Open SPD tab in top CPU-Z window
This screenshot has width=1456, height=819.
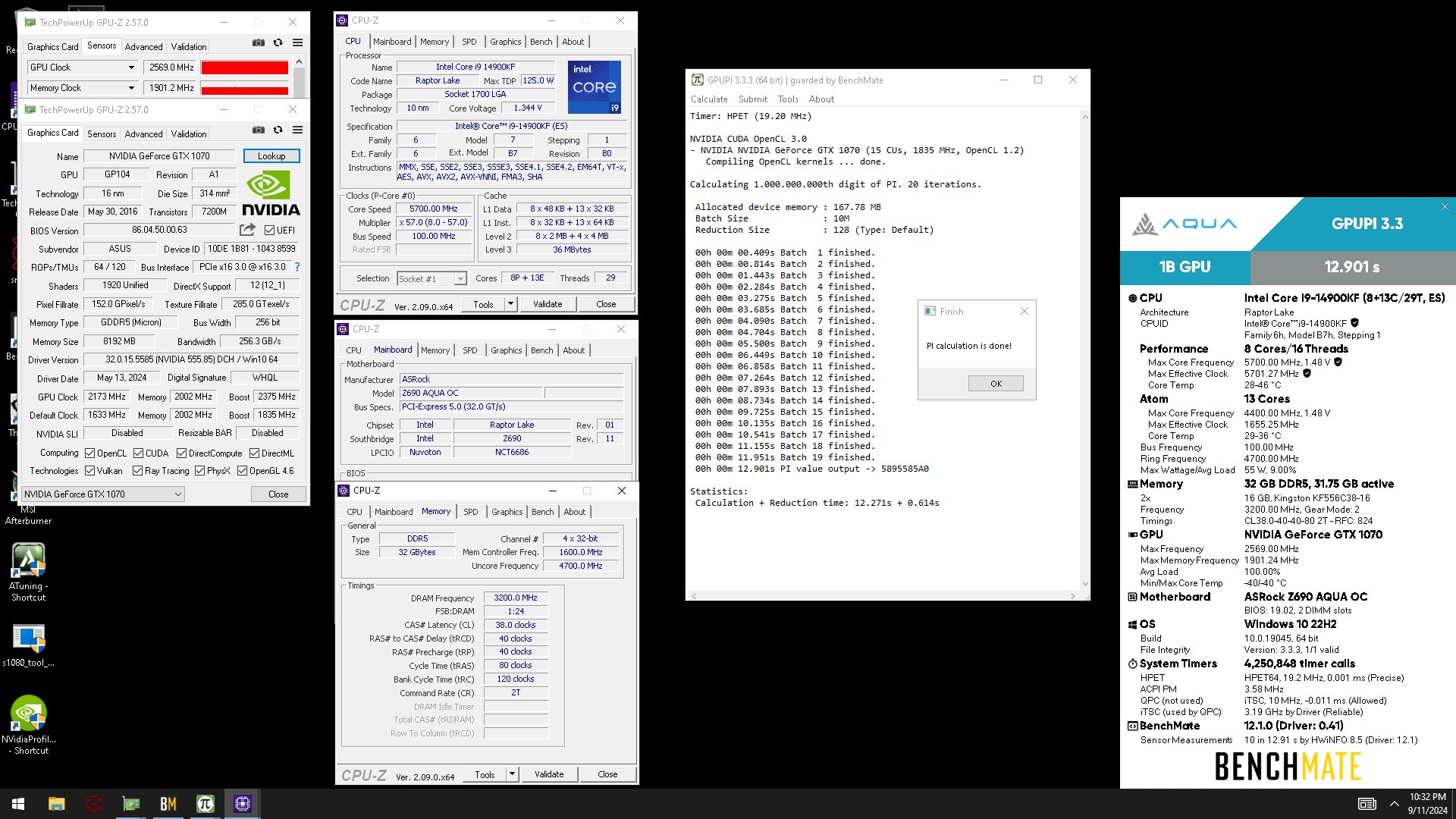point(469,42)
